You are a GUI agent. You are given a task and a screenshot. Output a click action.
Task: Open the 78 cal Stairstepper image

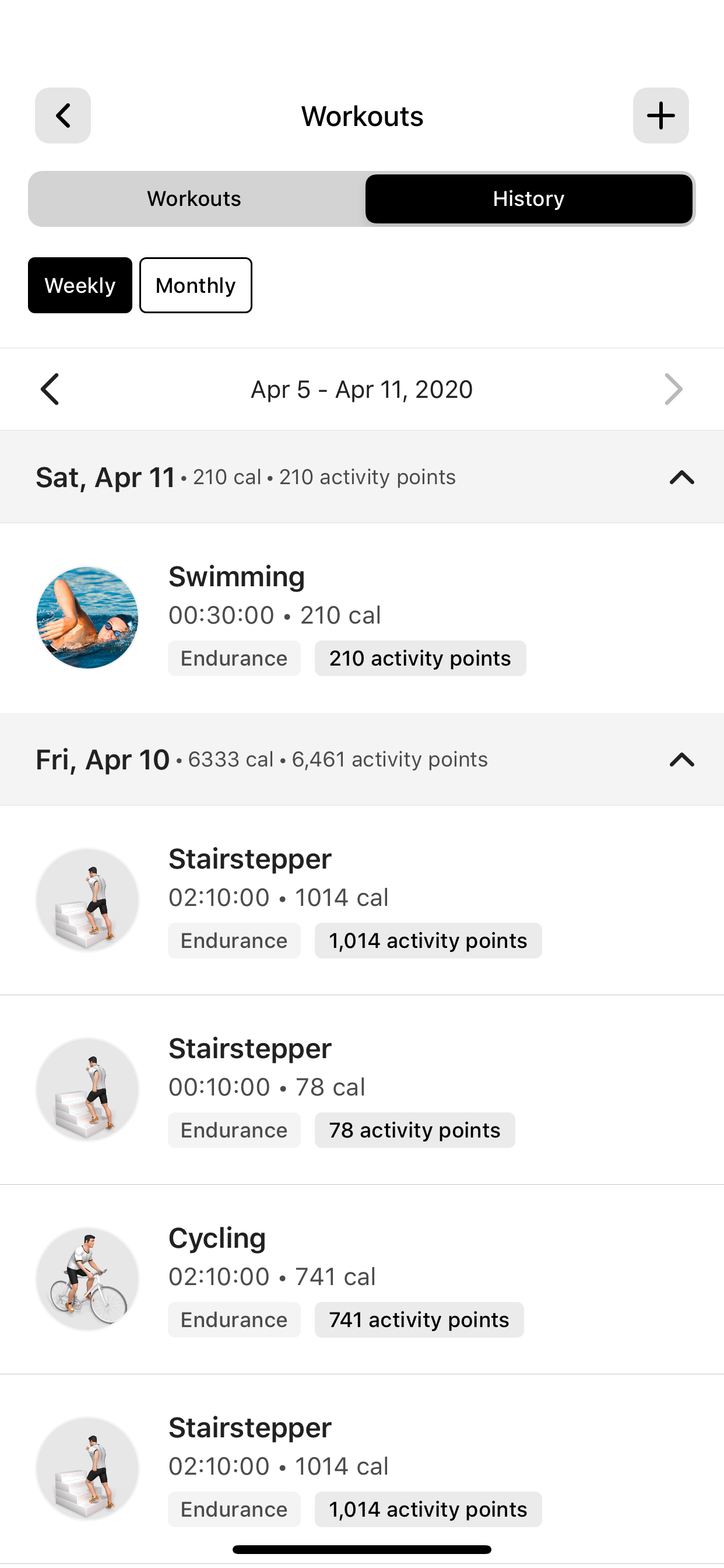(x=87, y=1090)
